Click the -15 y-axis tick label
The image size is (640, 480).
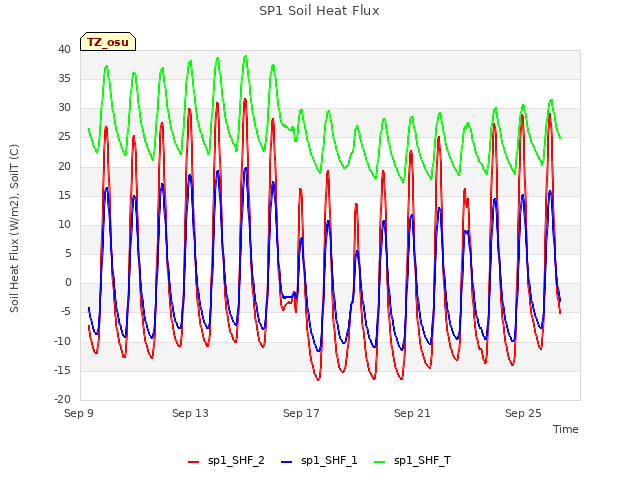tap(63, 370)
